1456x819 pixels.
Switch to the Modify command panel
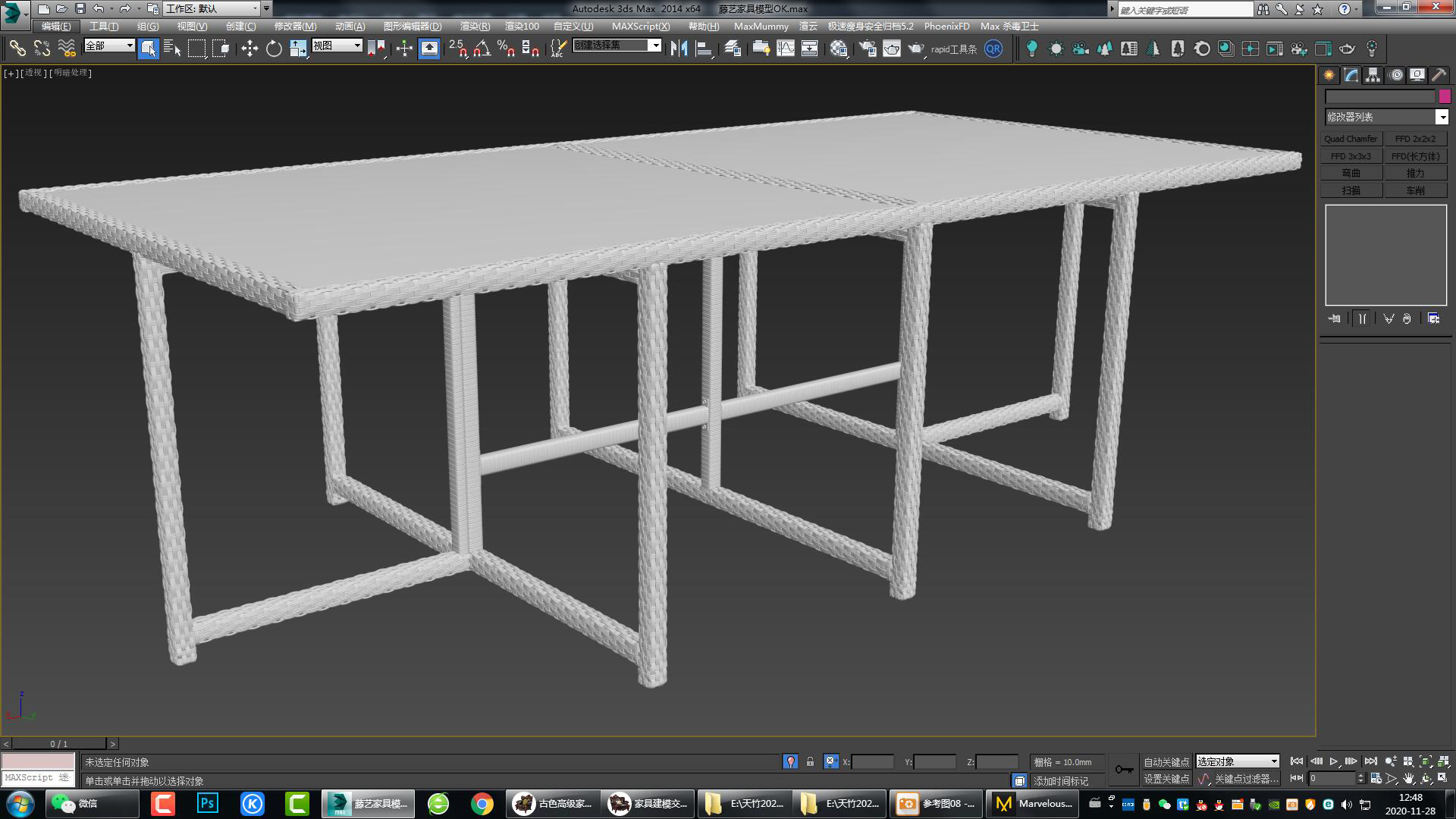tap(1351, 74)
